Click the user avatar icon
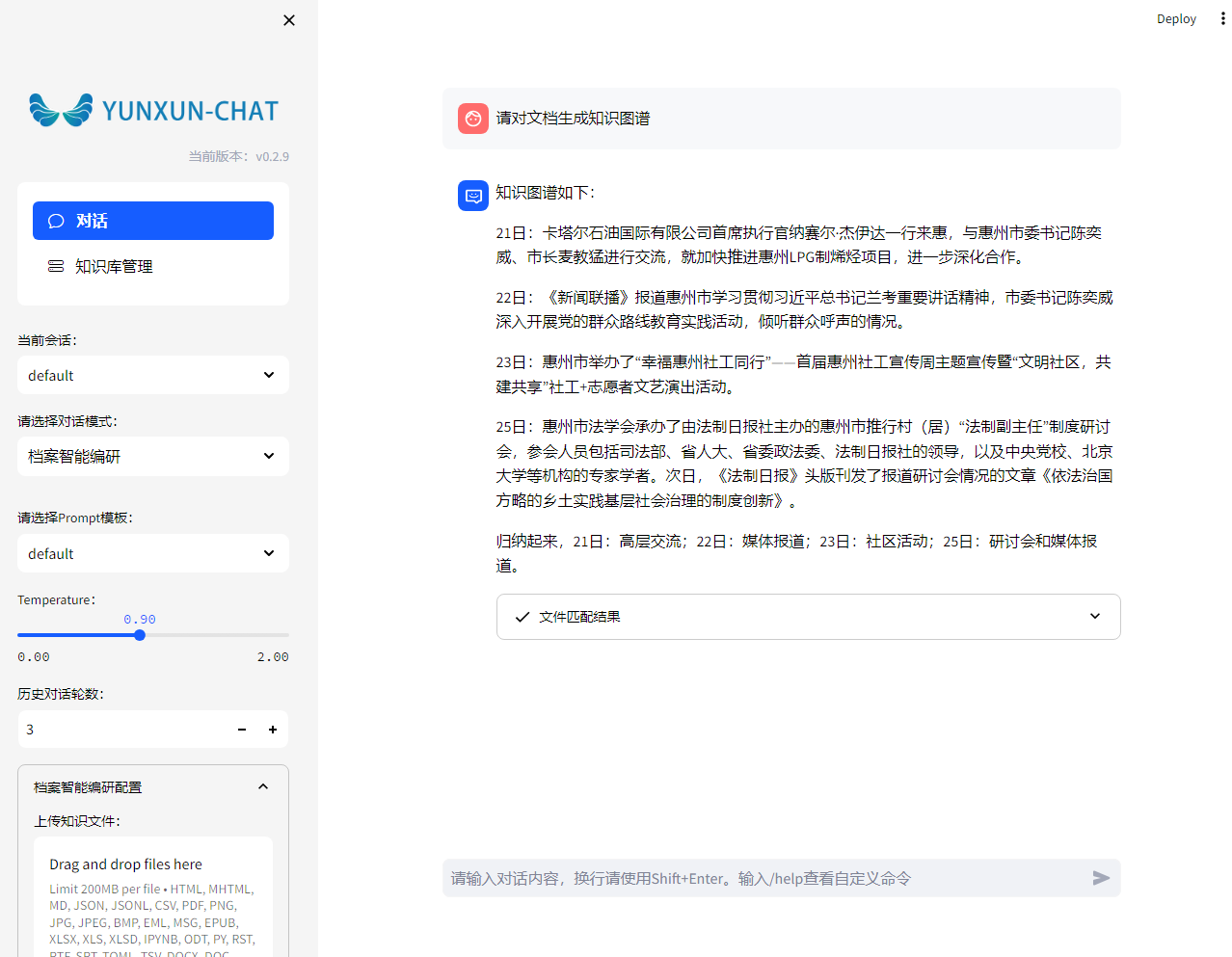Image resolution: width=1232 pixels, height=957 pixels. coord(473,119)
